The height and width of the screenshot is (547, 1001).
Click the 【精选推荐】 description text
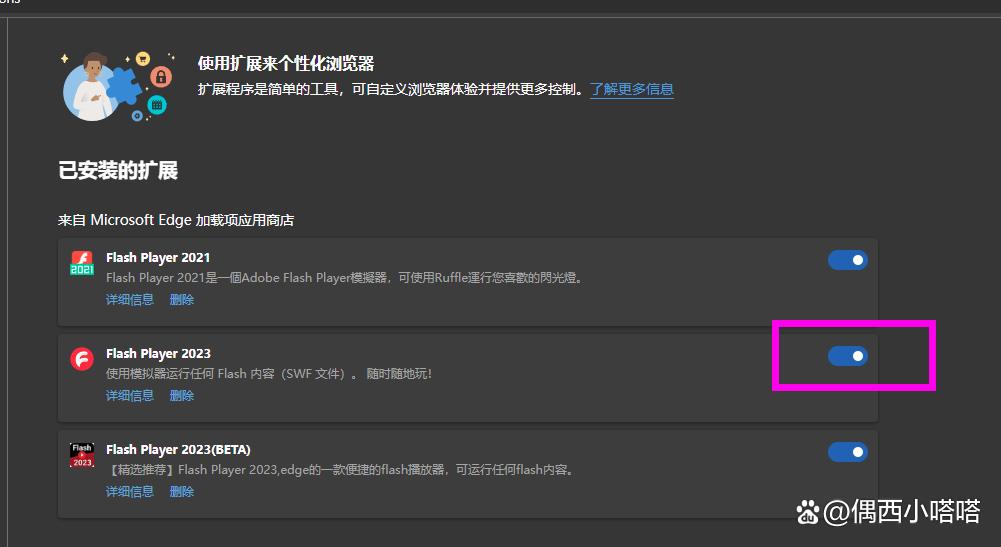coord(341,470)
